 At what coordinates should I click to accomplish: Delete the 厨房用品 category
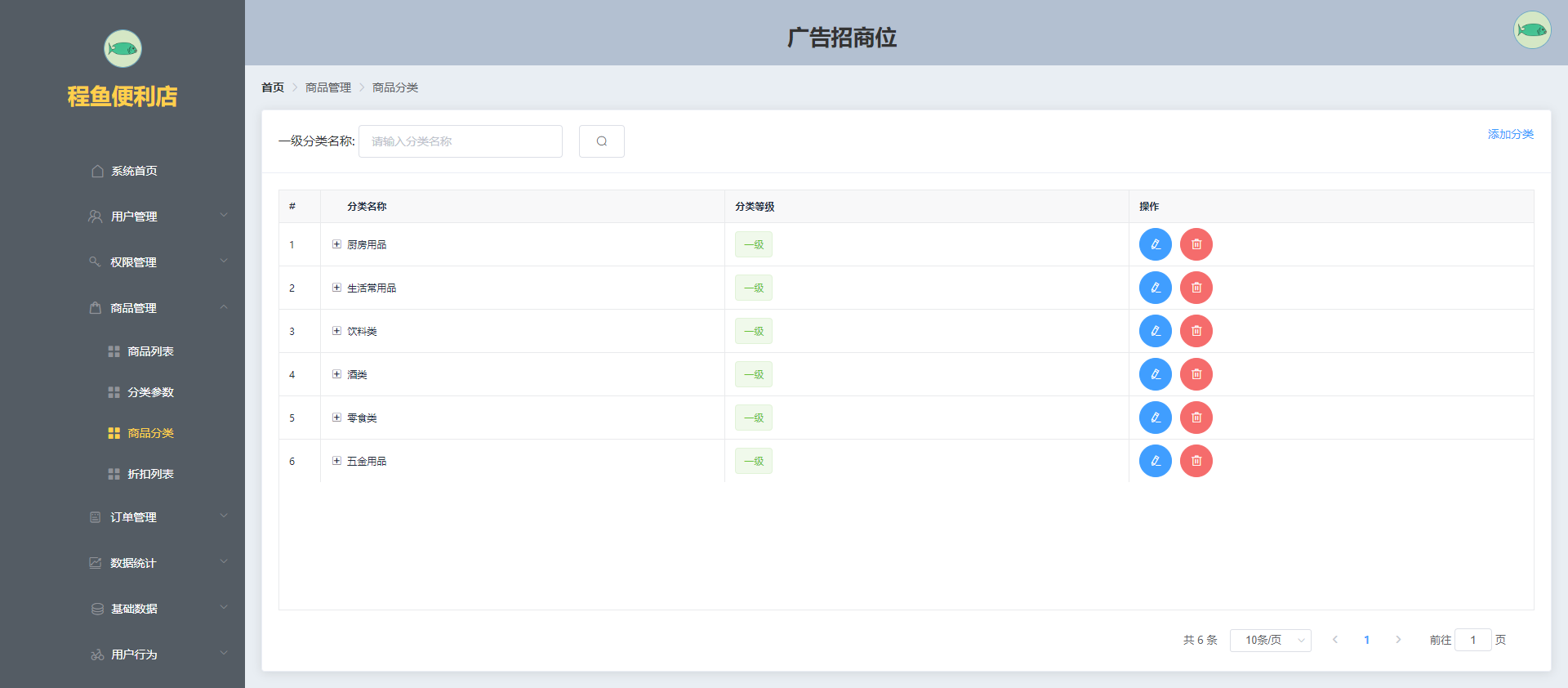(x=1196, y=244)
